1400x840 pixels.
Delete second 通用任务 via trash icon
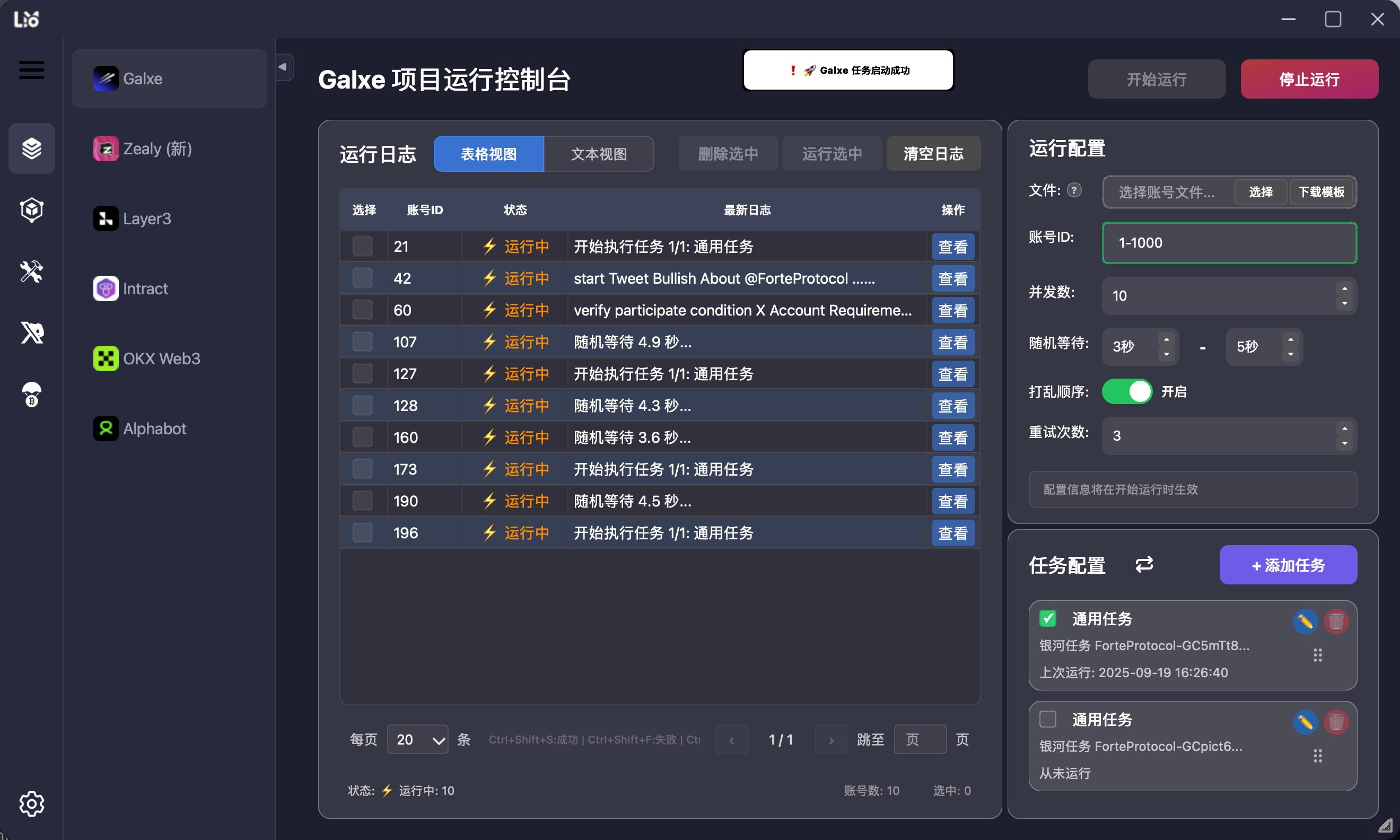(1336, 722)
